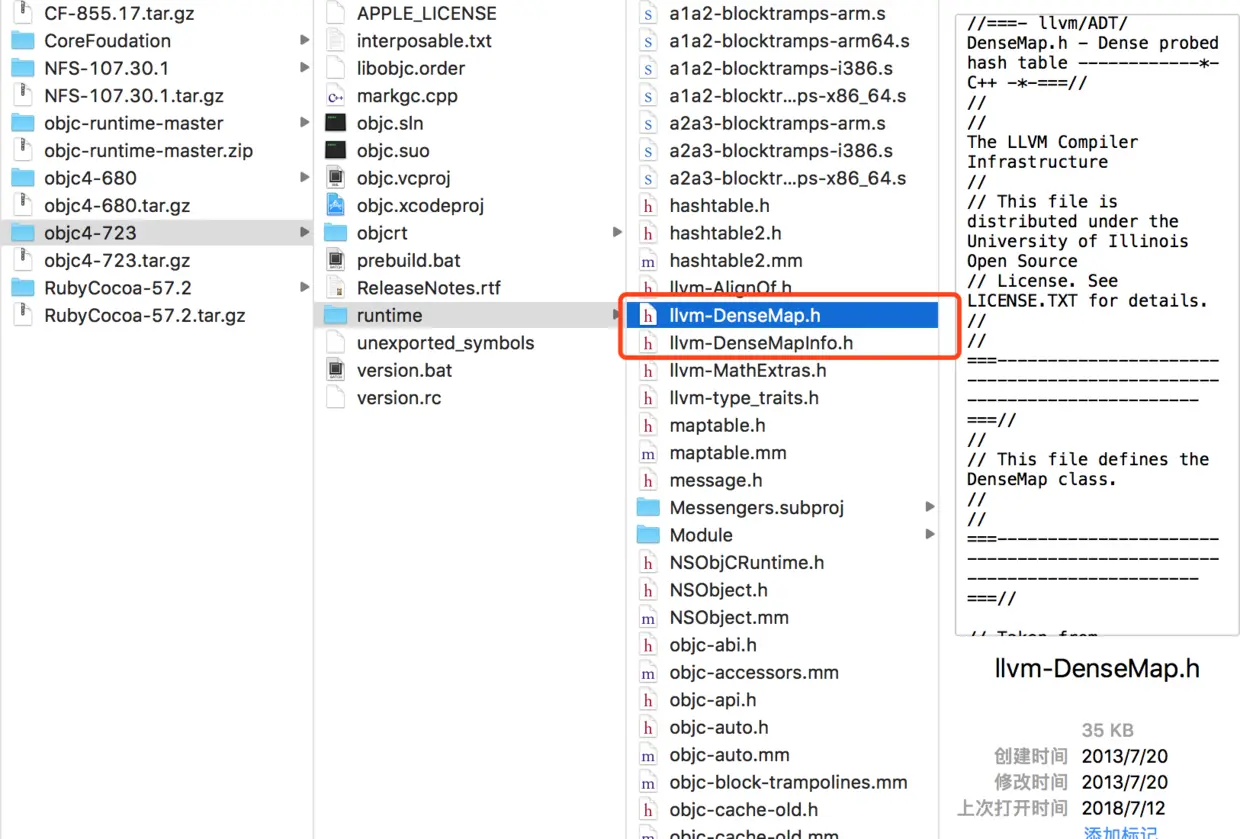The width and height of the screenshot is (1240, 839).
Task: Expand the objc4-723 folder arrow
Action: click(304, 233)
